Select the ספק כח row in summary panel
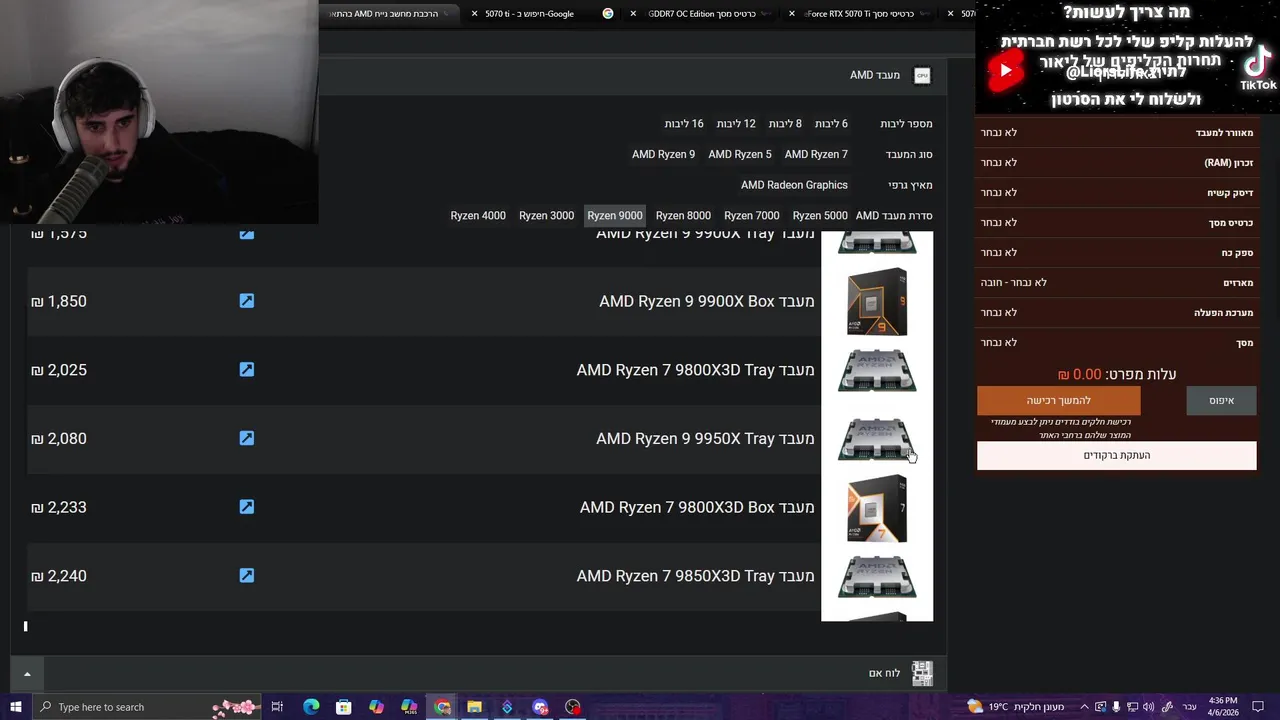 pyautogui.click(x=1116, y=253)
